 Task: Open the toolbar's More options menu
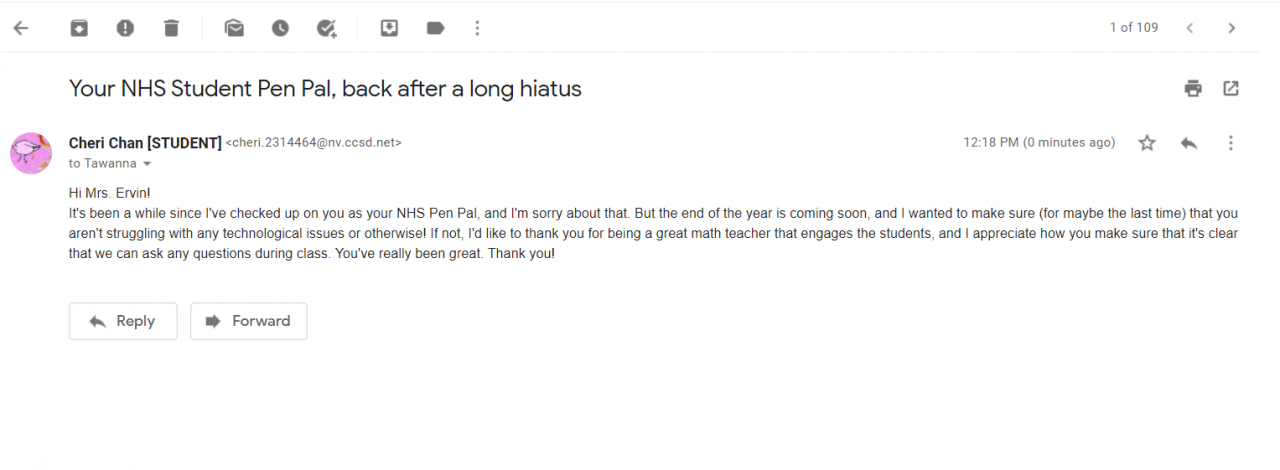click(478, 28)
